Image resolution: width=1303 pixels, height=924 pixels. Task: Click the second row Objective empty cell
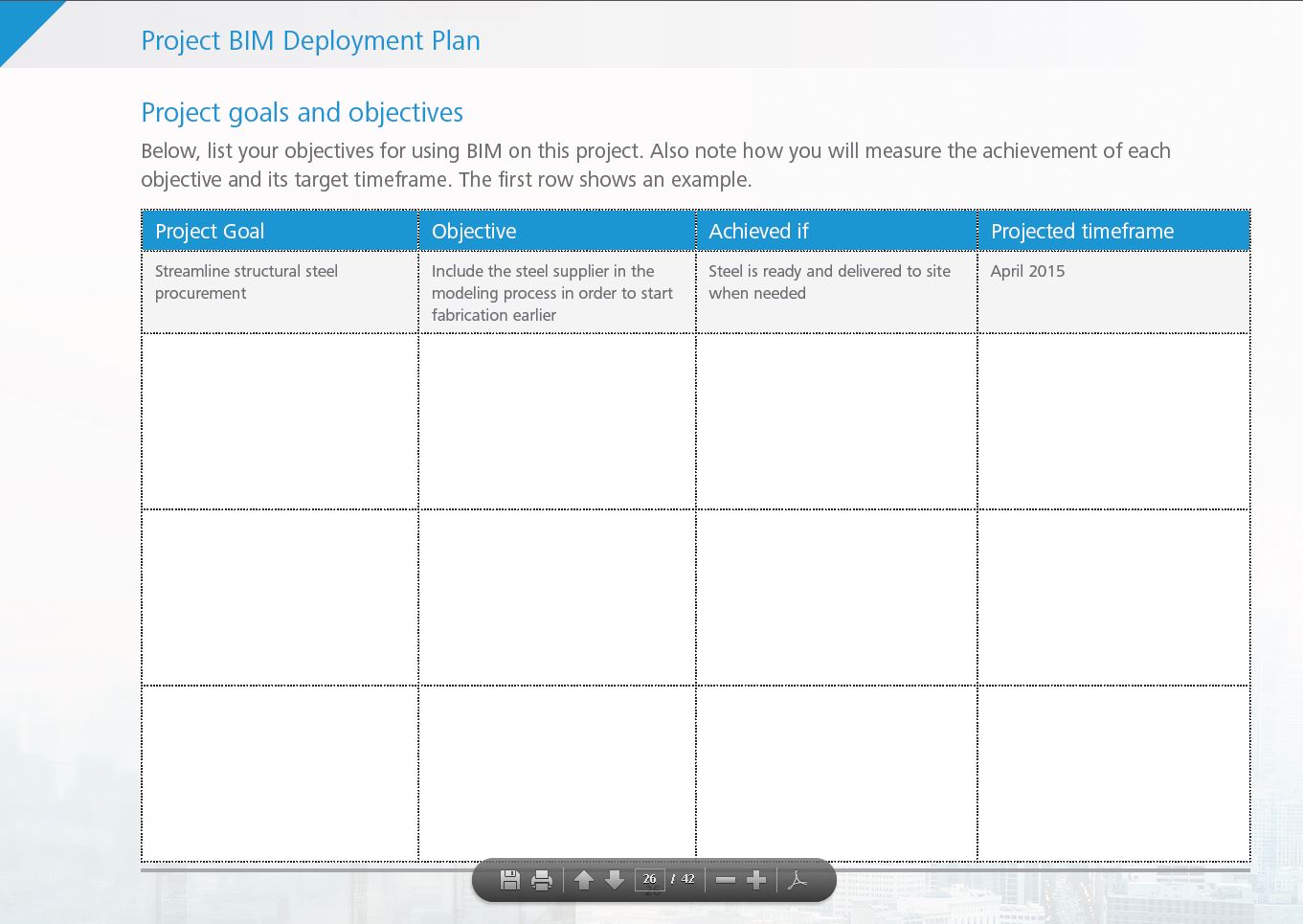[x=557, y=421]
